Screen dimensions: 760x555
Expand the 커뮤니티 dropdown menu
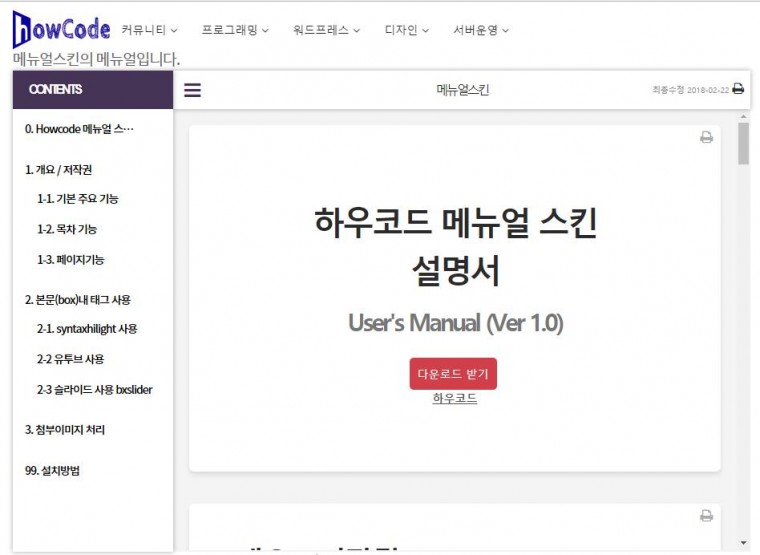click(149, 30)
